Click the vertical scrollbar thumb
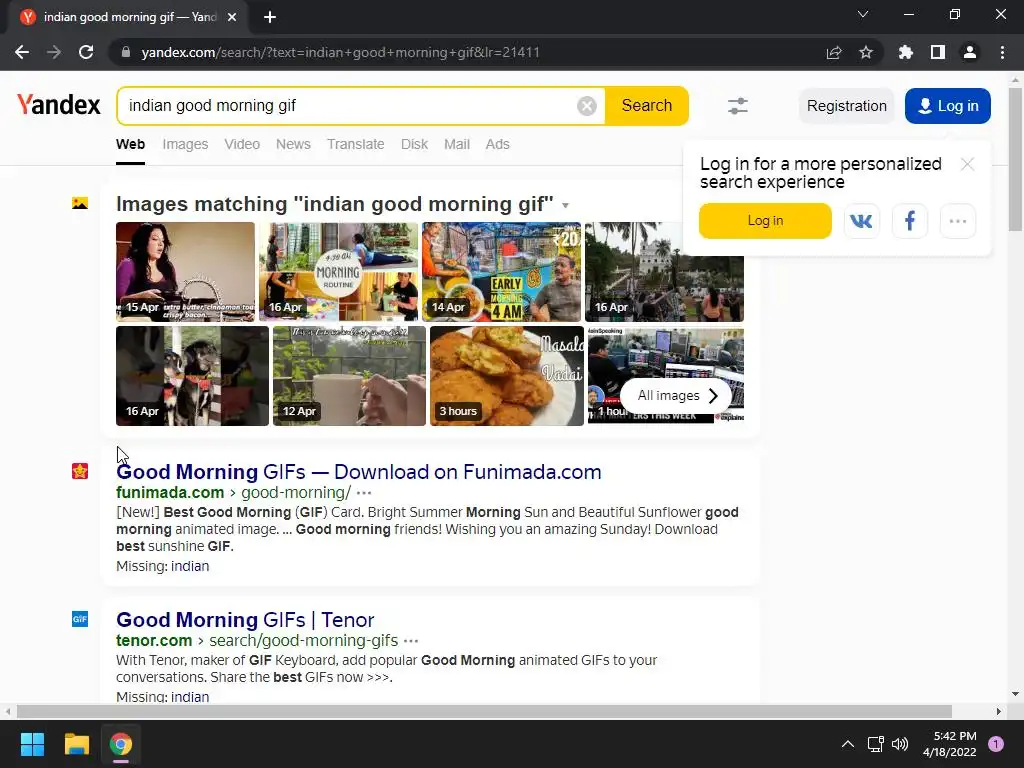 [1015, 159]
